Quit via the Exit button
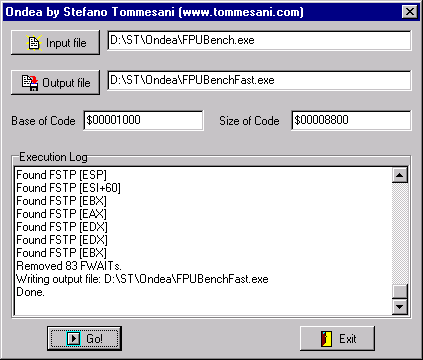423x360 pixels. [337, 338]
